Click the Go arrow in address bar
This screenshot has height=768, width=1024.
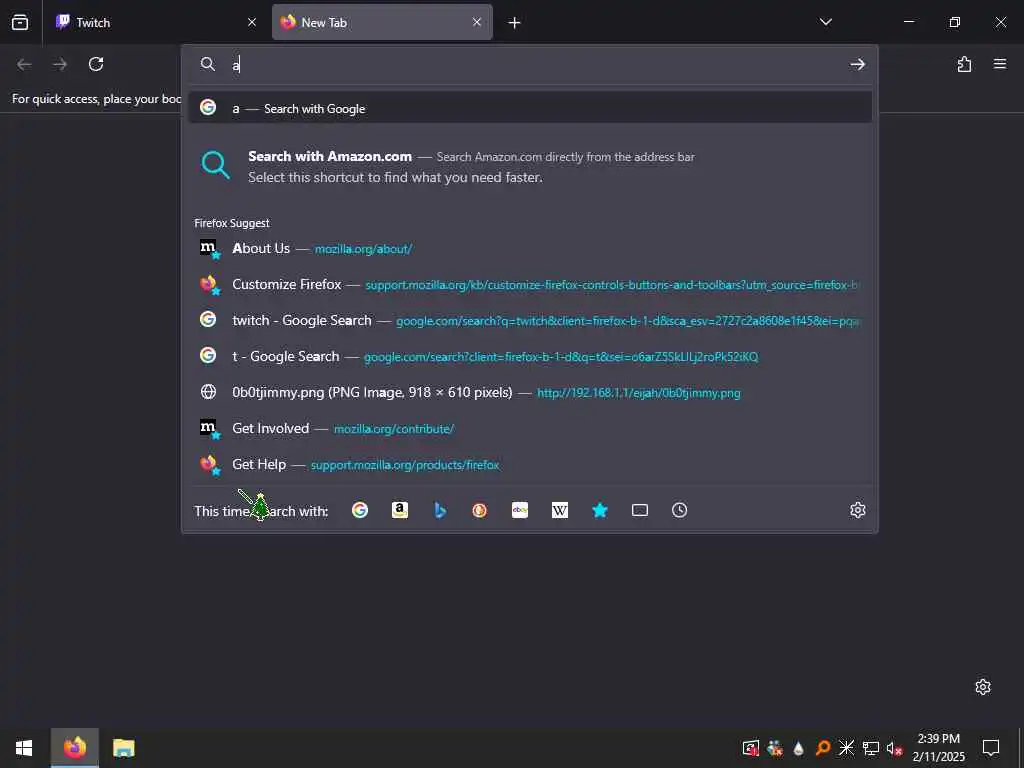(857, 64)
